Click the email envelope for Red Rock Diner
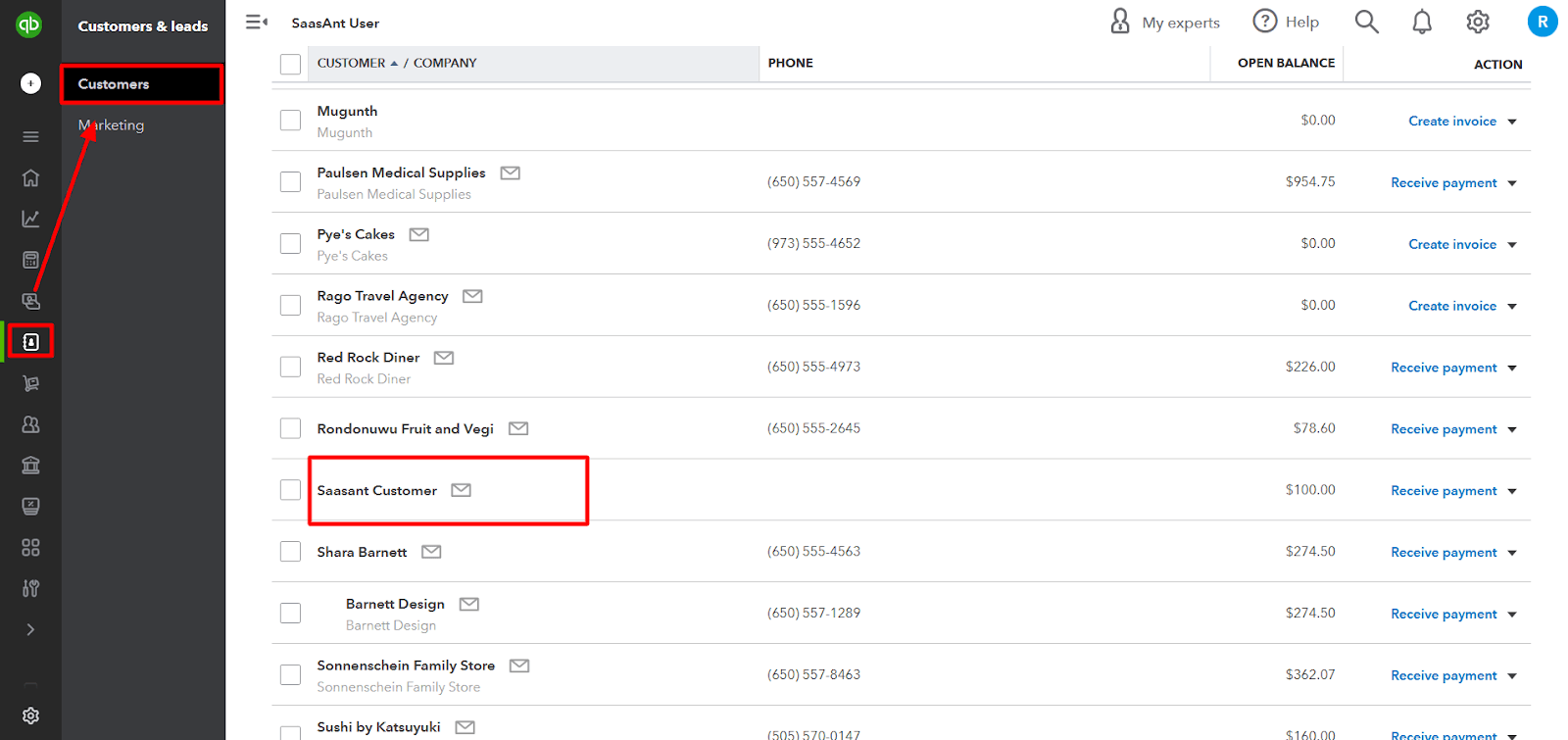1568x740 pixels. coord(444,358)
